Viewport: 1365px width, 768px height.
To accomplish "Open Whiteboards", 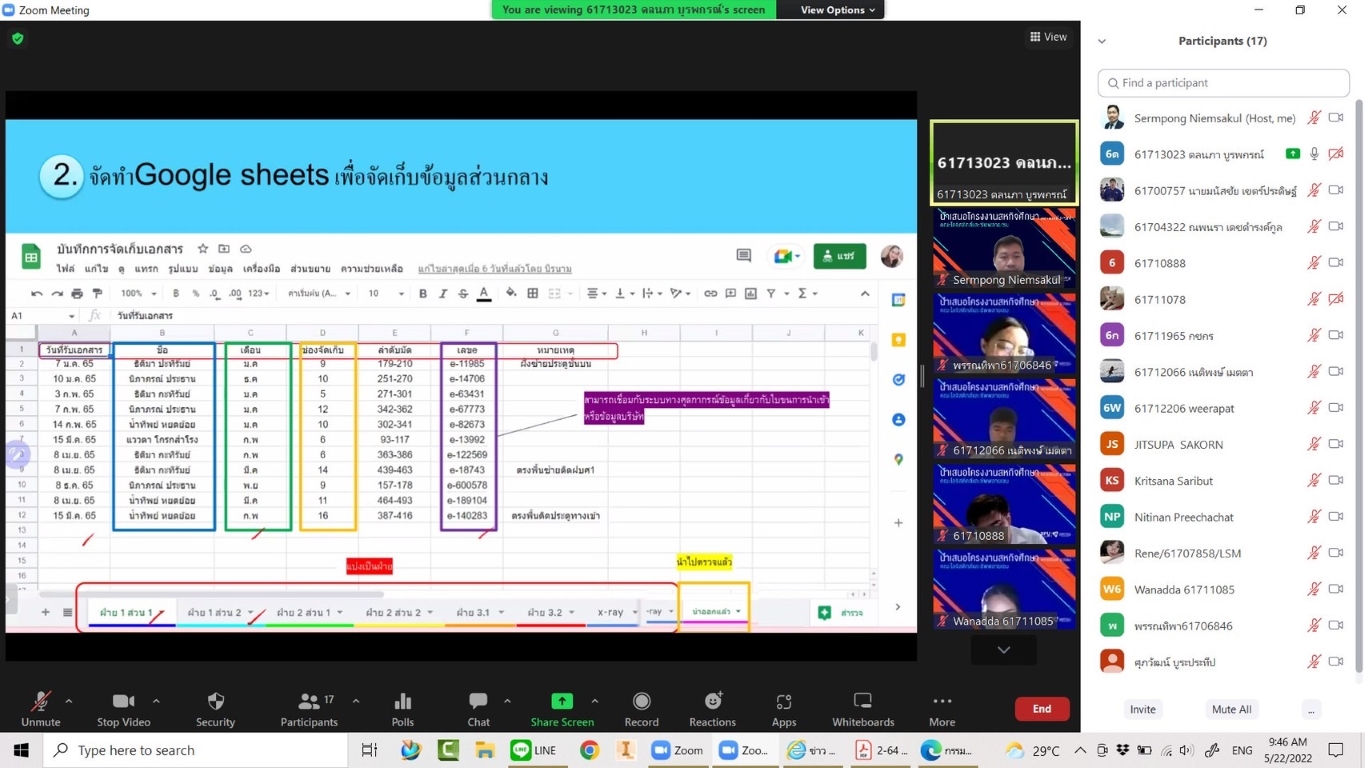I will 863,709.
